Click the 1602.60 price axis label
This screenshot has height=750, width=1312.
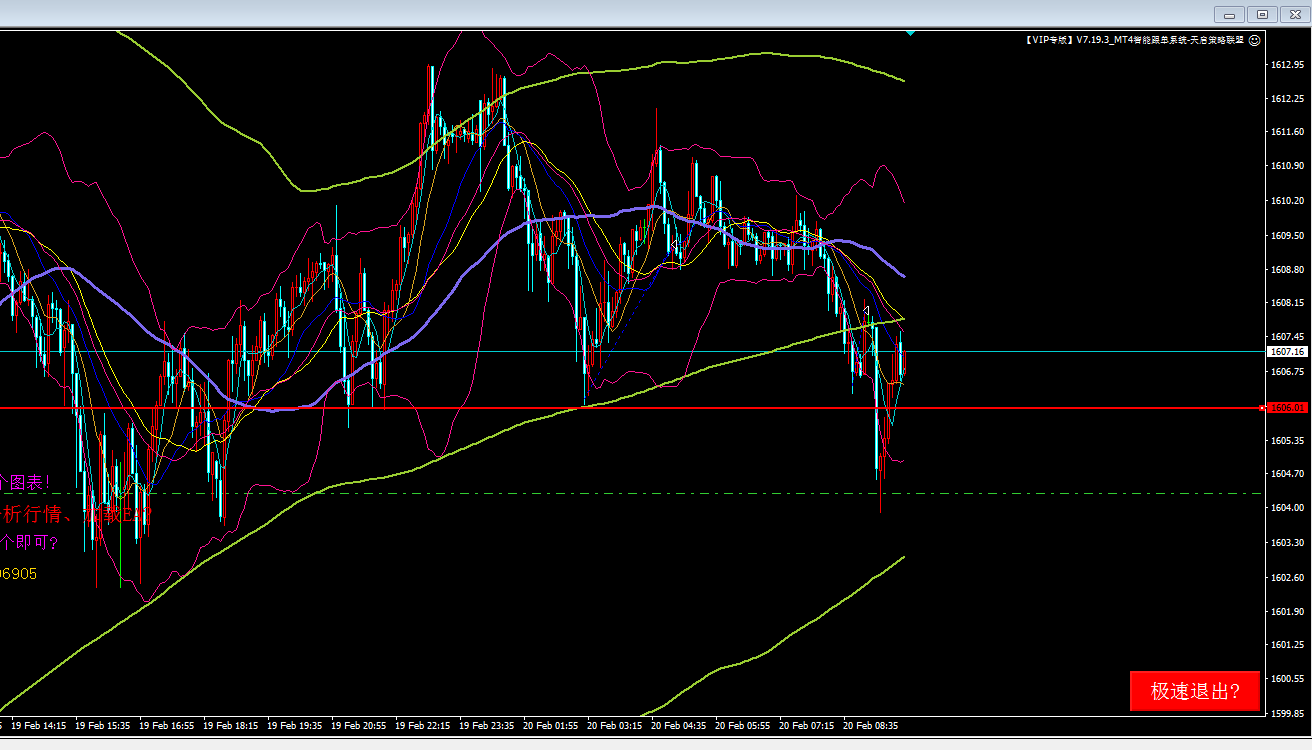[1286, 578]
